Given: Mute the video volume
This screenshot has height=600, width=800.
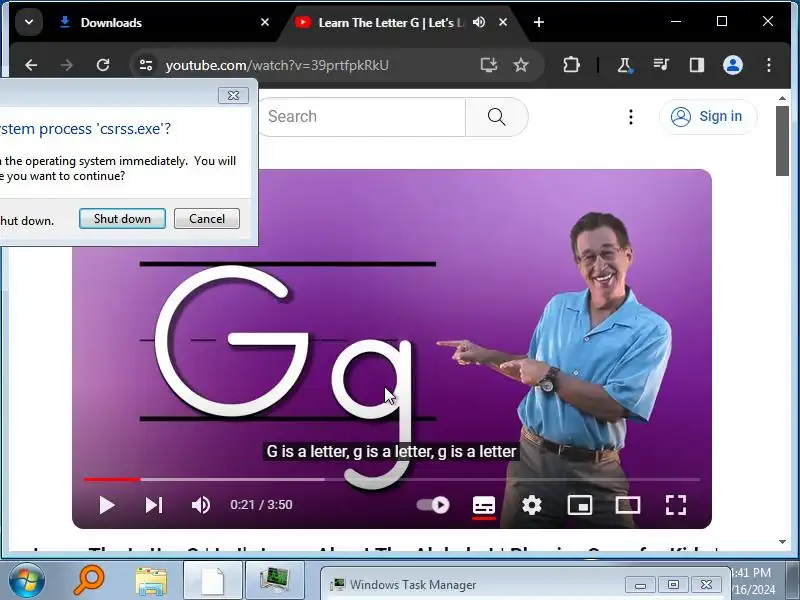Looking at the screenshot, I should click(201, 505).
